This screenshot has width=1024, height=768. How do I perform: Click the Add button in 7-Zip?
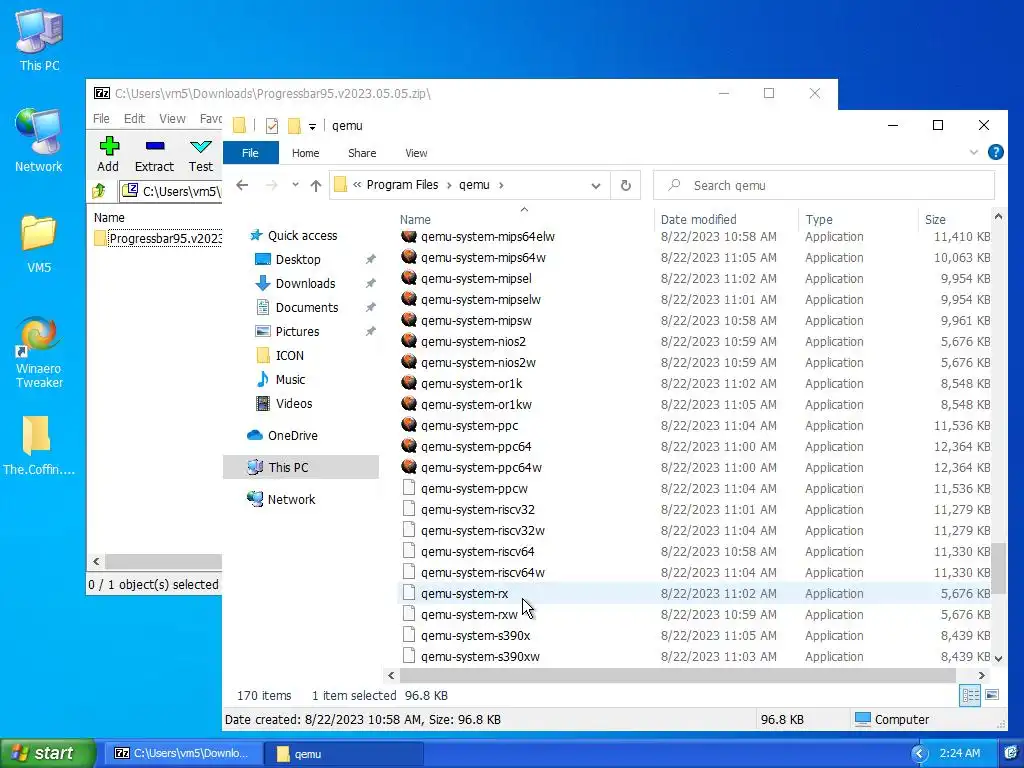pos(108,155)
